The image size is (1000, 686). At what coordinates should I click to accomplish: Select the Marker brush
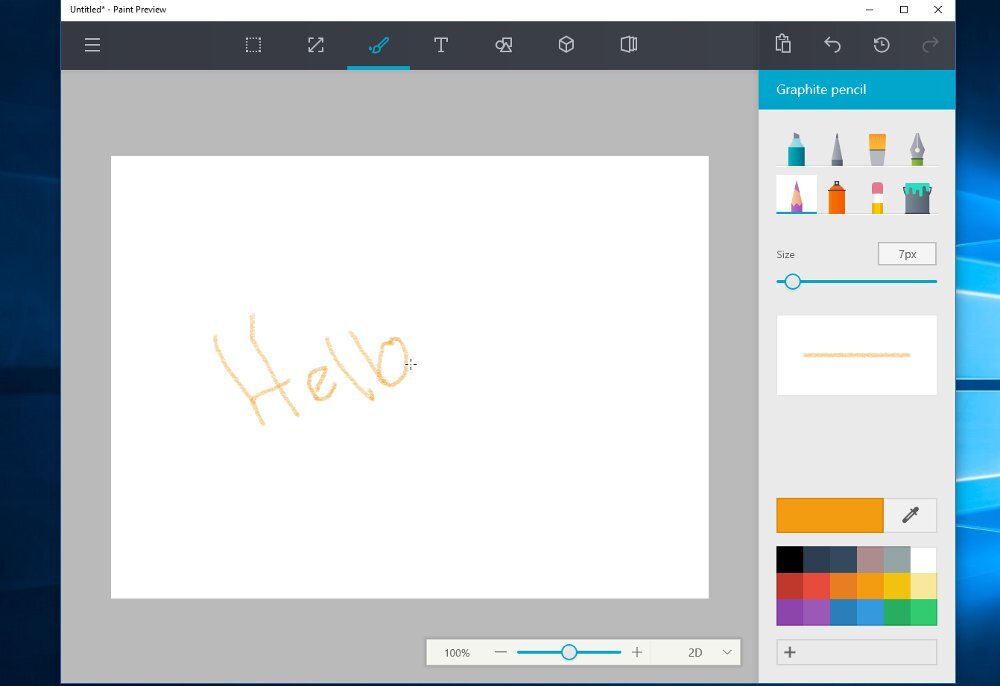coord(796,149)
